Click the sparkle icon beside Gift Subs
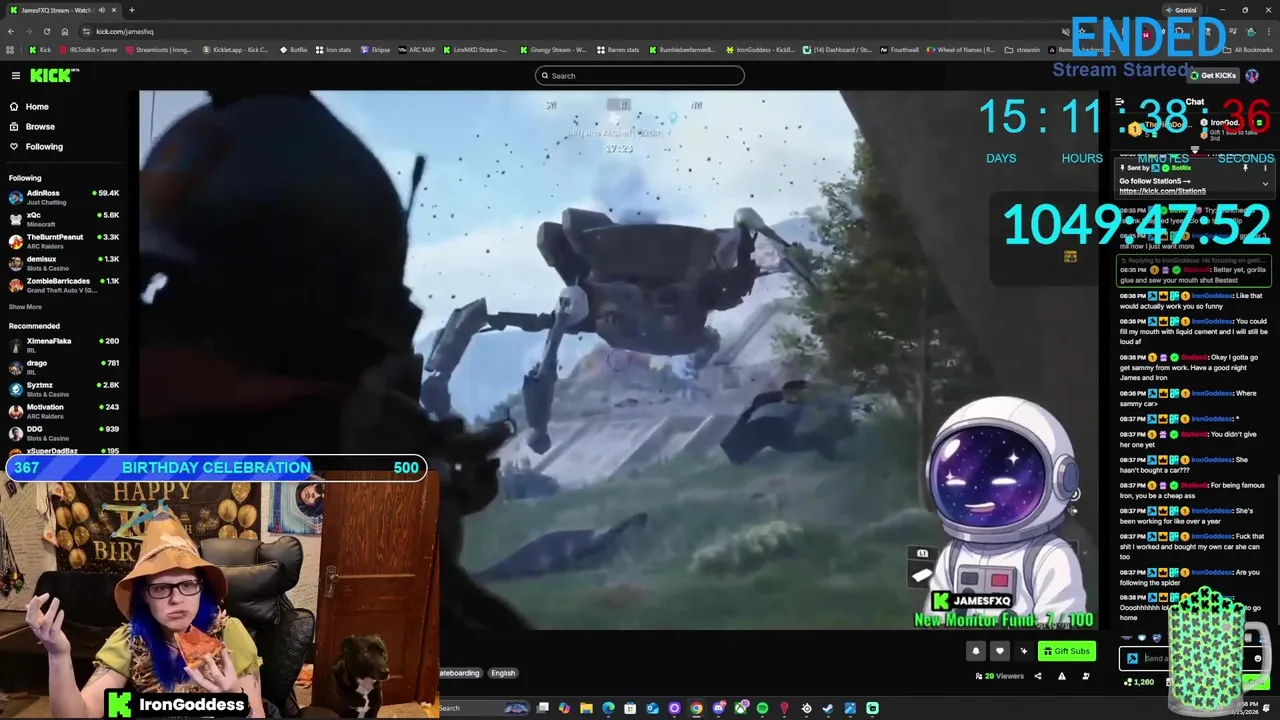The image size is (1280, 720). pos(1023,651)
